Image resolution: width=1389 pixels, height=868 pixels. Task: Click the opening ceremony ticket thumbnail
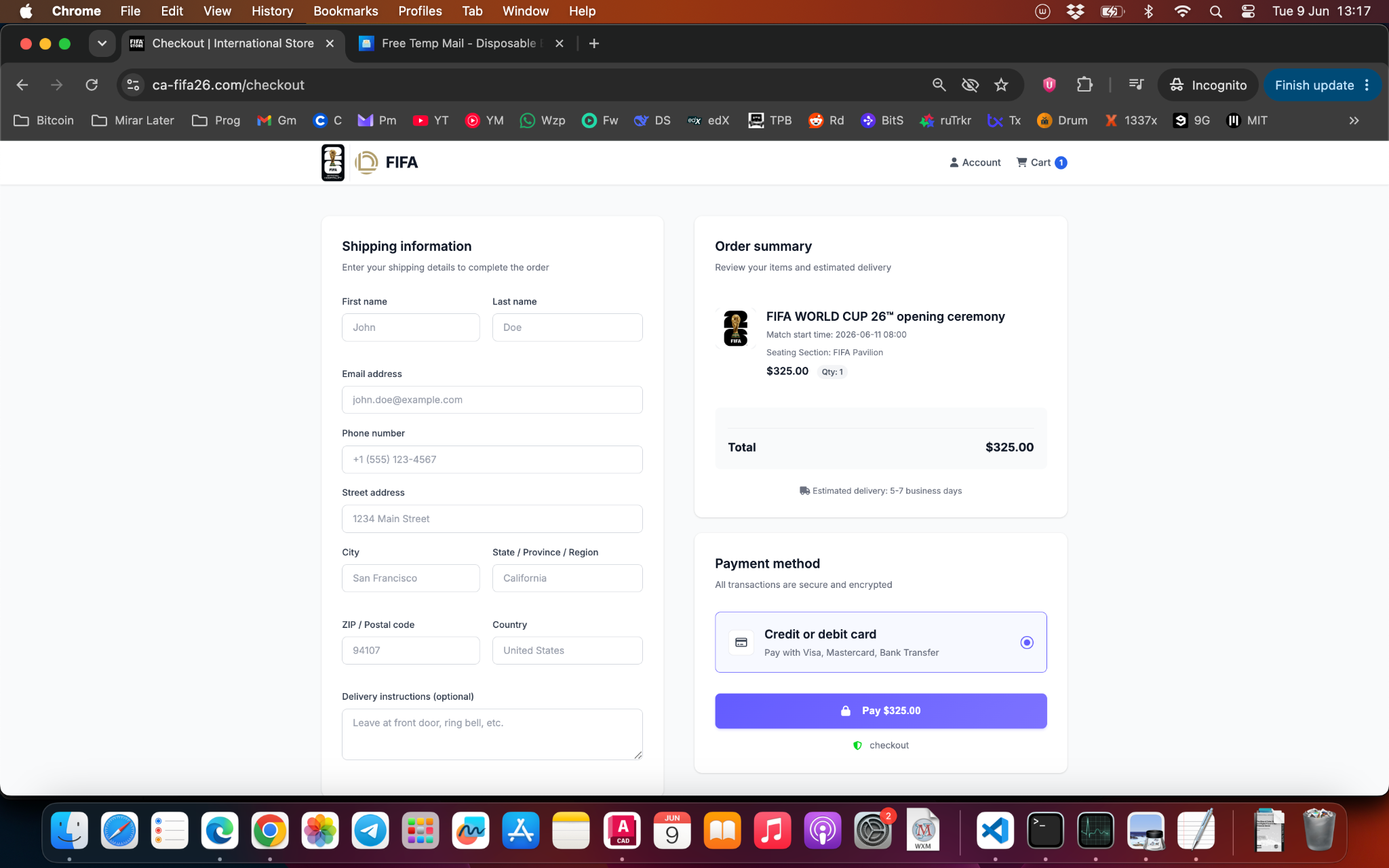[735, 328]
